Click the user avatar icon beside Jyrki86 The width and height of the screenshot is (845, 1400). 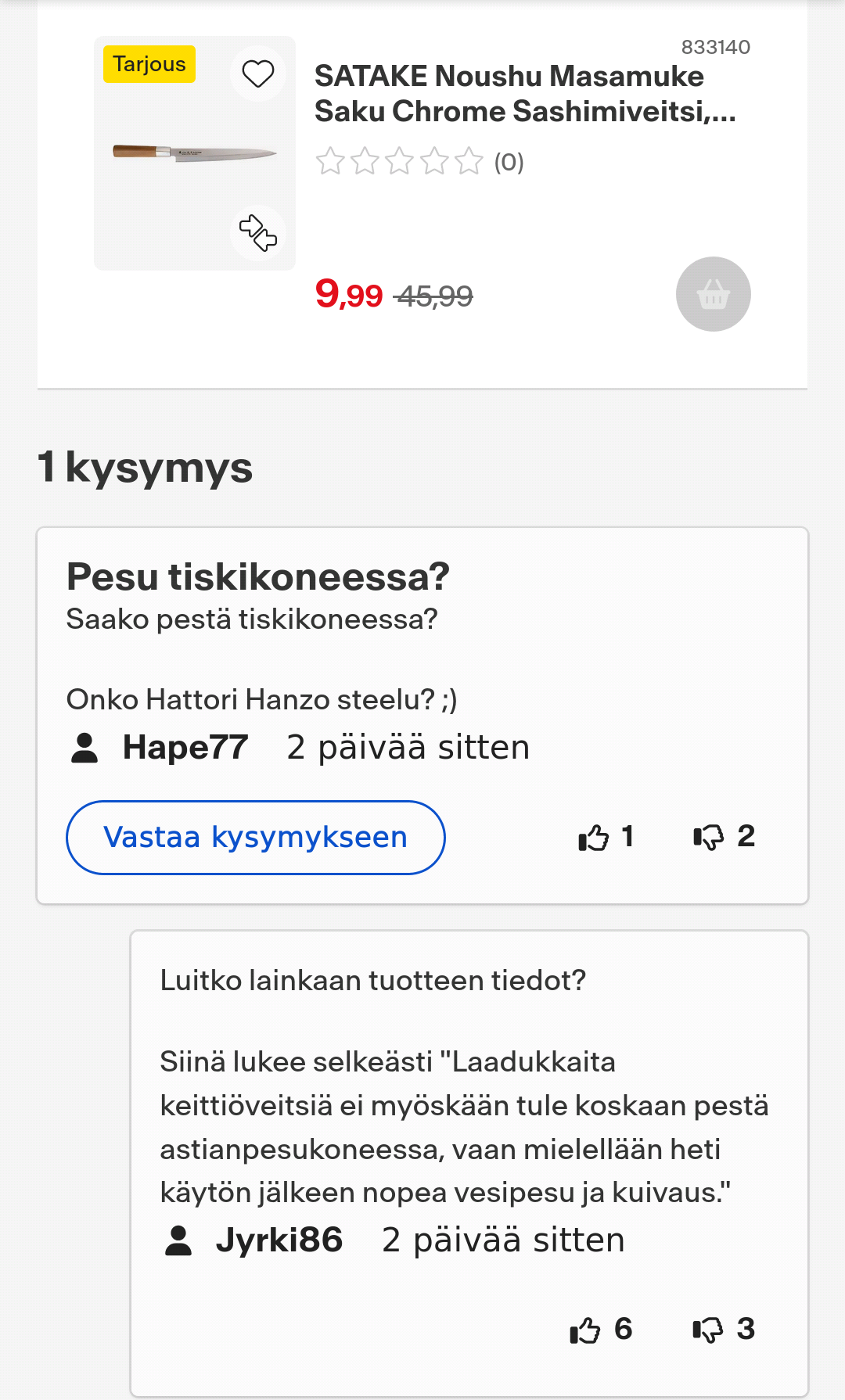tap(178, 1240)
